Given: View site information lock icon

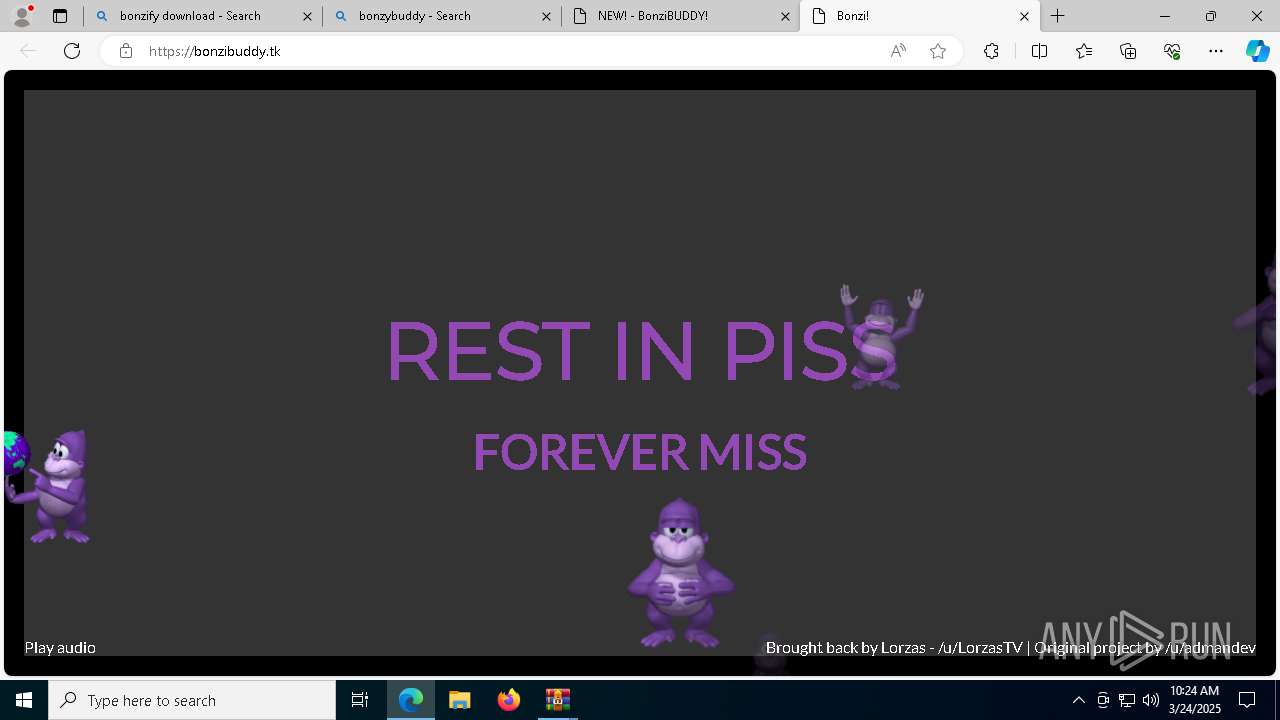Looking at the screenshot, I should (x=126, y=51).
